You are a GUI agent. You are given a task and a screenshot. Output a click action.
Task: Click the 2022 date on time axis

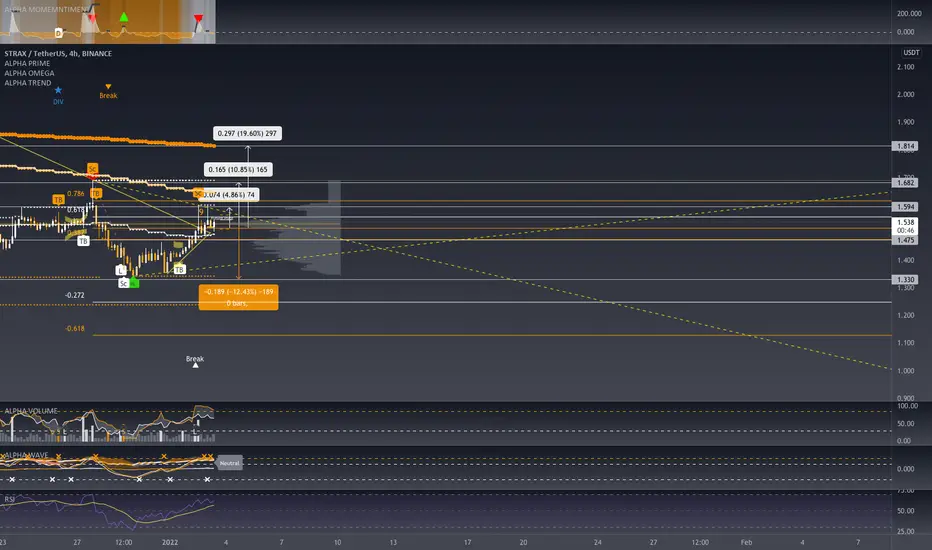pyautogui.click(x=170, y=542)
